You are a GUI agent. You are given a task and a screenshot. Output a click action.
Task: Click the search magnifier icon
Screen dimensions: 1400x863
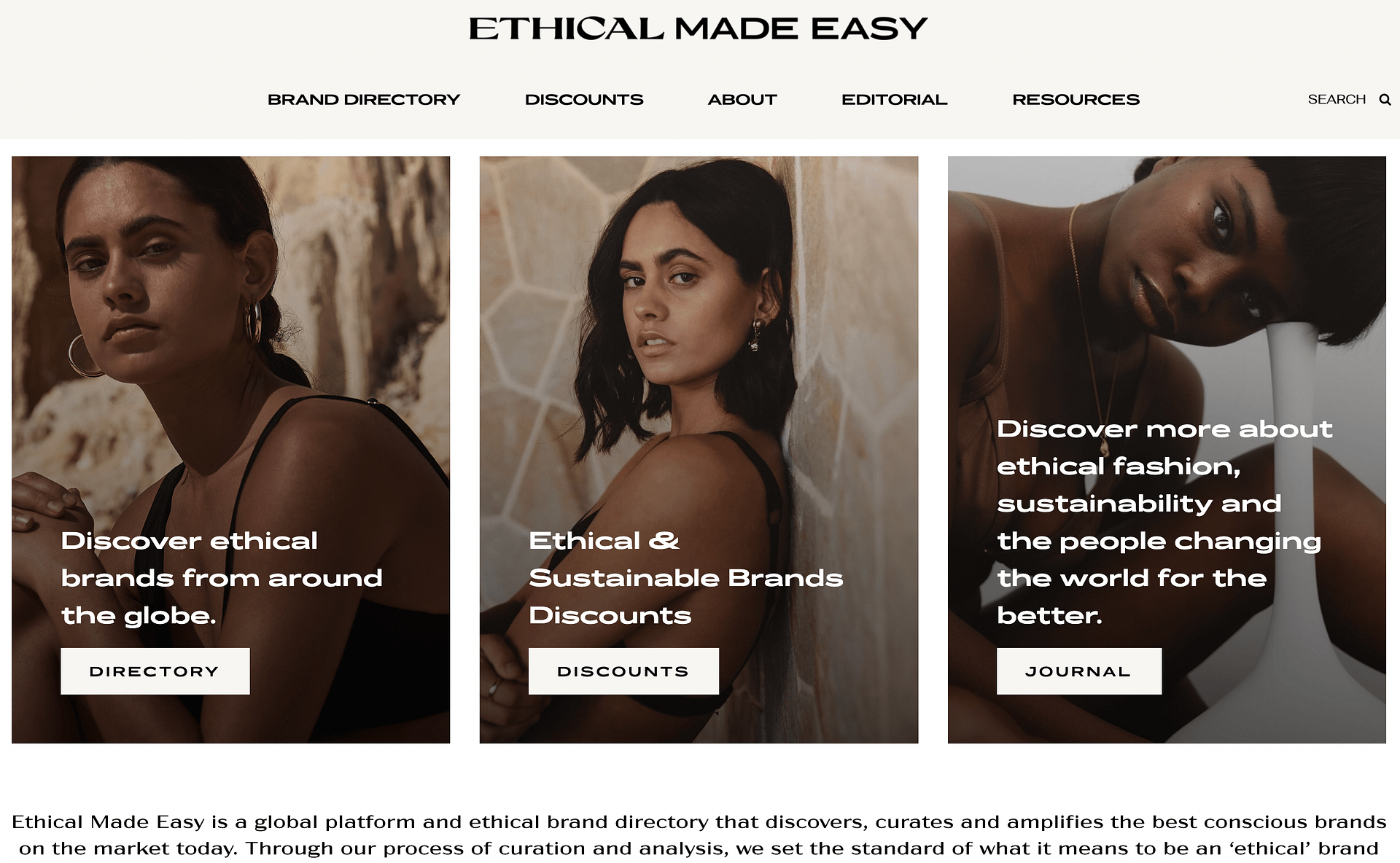[x=1385, y=100]
